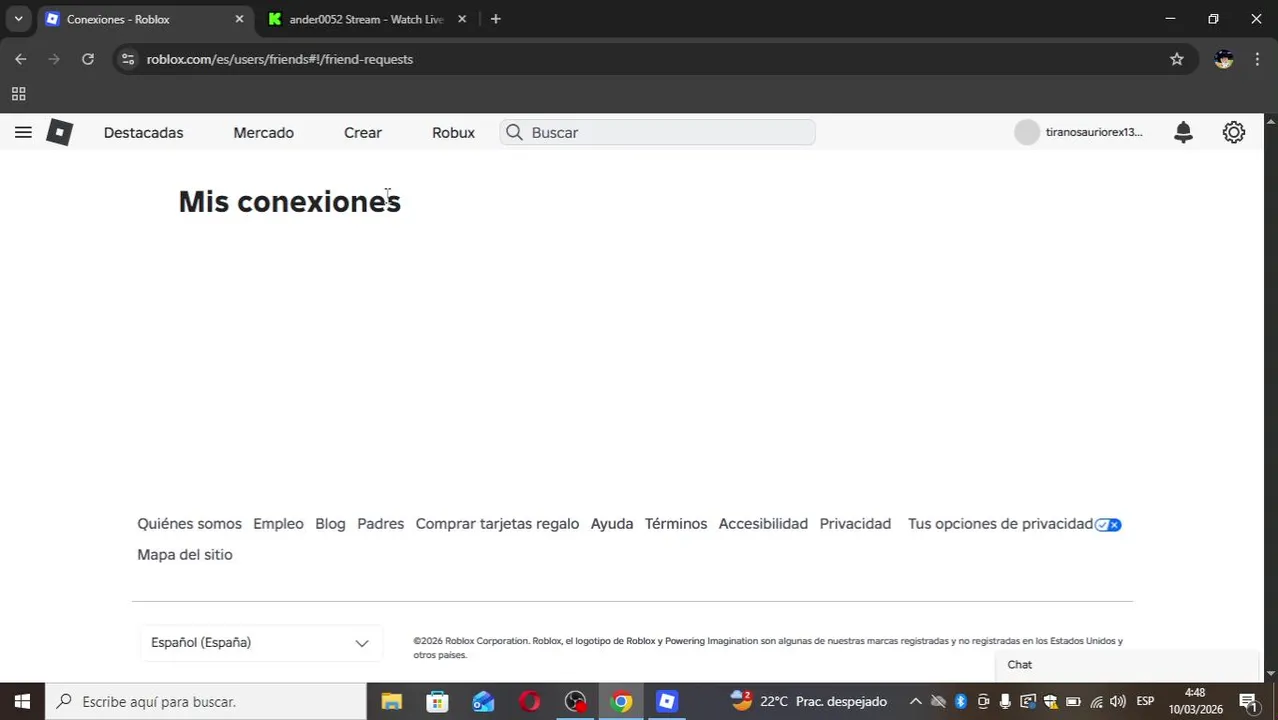
Task: Open the Chrome profile avatar
Action: coord(1224,59)
